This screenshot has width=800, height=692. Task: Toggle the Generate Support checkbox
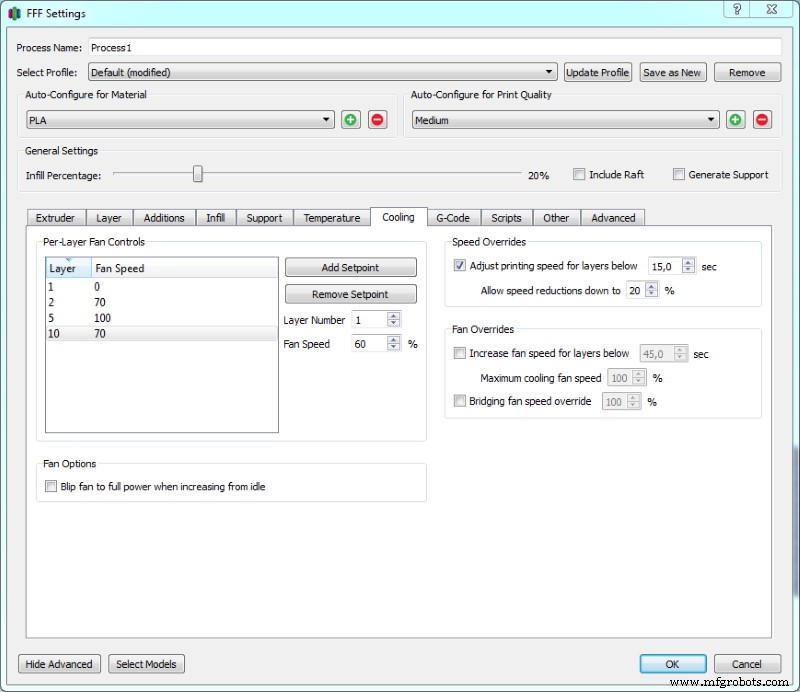pos(679,174)
